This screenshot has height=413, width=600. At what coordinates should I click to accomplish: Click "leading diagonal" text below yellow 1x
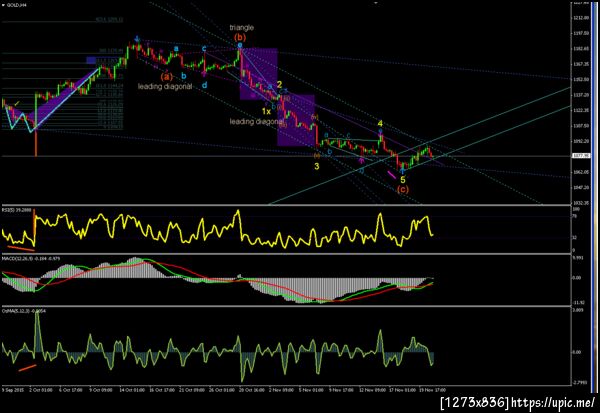(257, 121)
